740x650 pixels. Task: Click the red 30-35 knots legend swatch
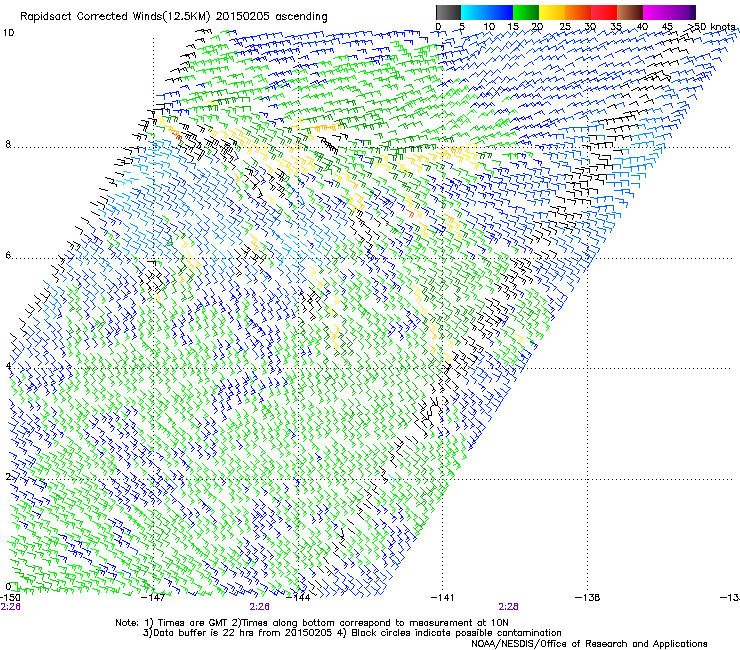click(604, 12)
